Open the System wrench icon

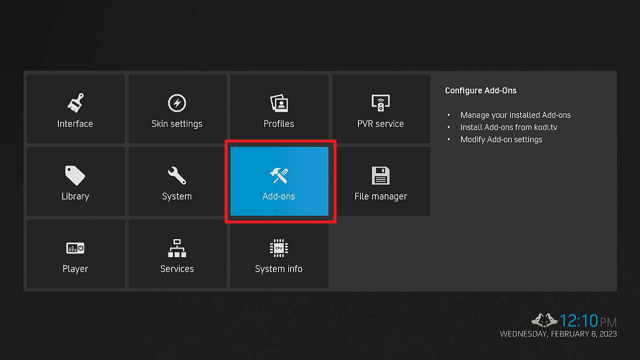pos(177,176)
